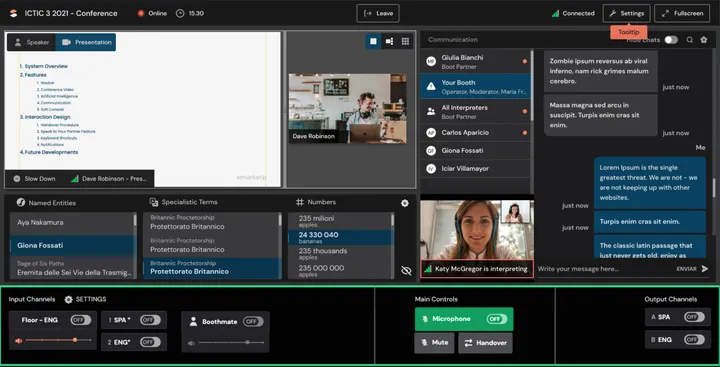
Task: Enable the Boothmate channel switch
Action: [253, 322]
